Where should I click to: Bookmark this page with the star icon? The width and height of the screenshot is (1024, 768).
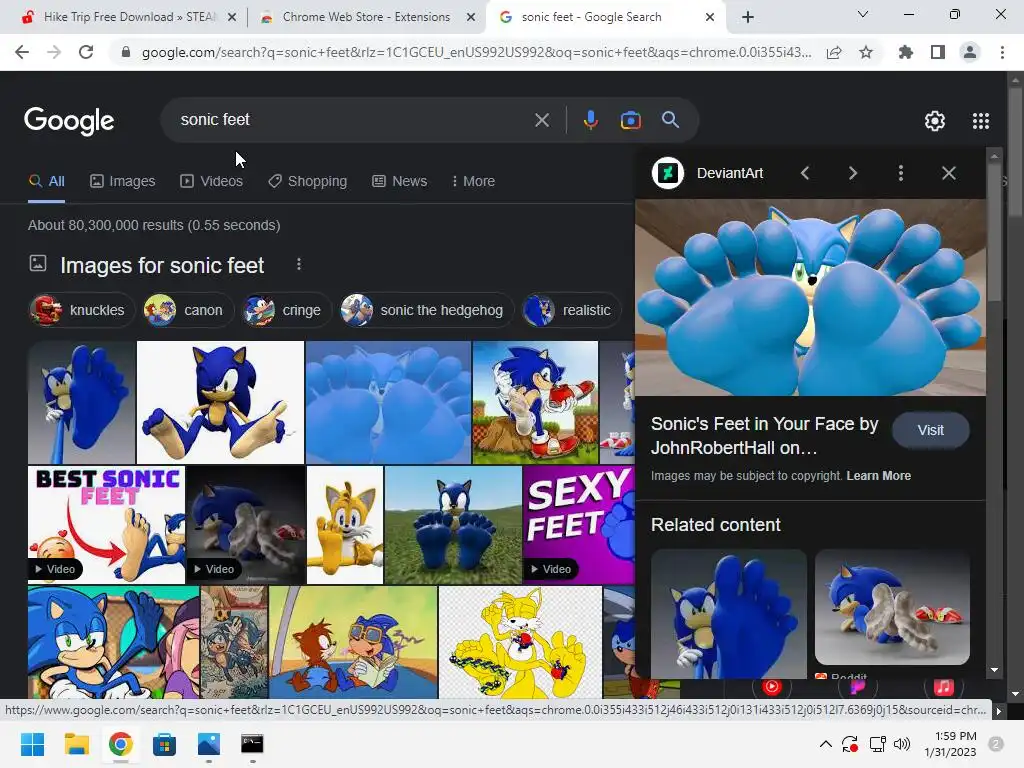pyautogui.click(x=866, y=52)
